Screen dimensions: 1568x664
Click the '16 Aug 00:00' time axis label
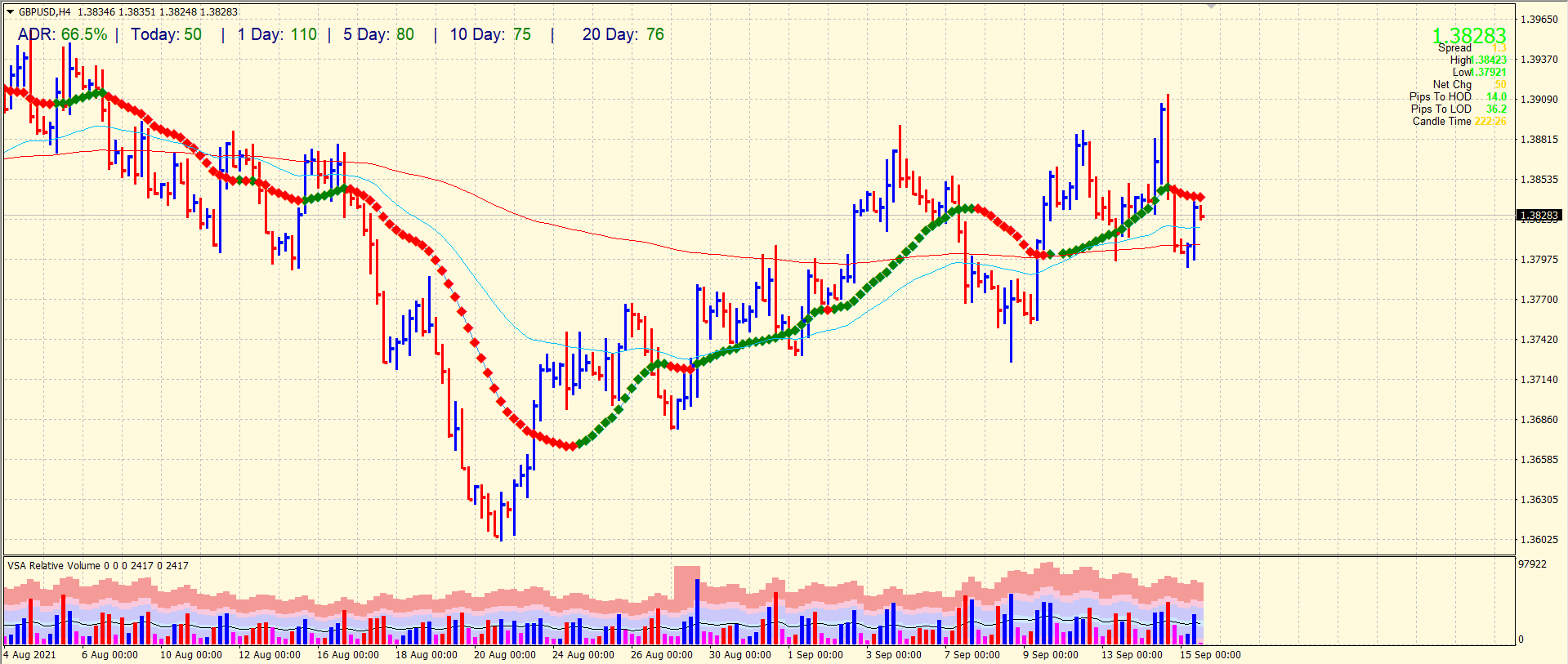(x=347, y=655)
